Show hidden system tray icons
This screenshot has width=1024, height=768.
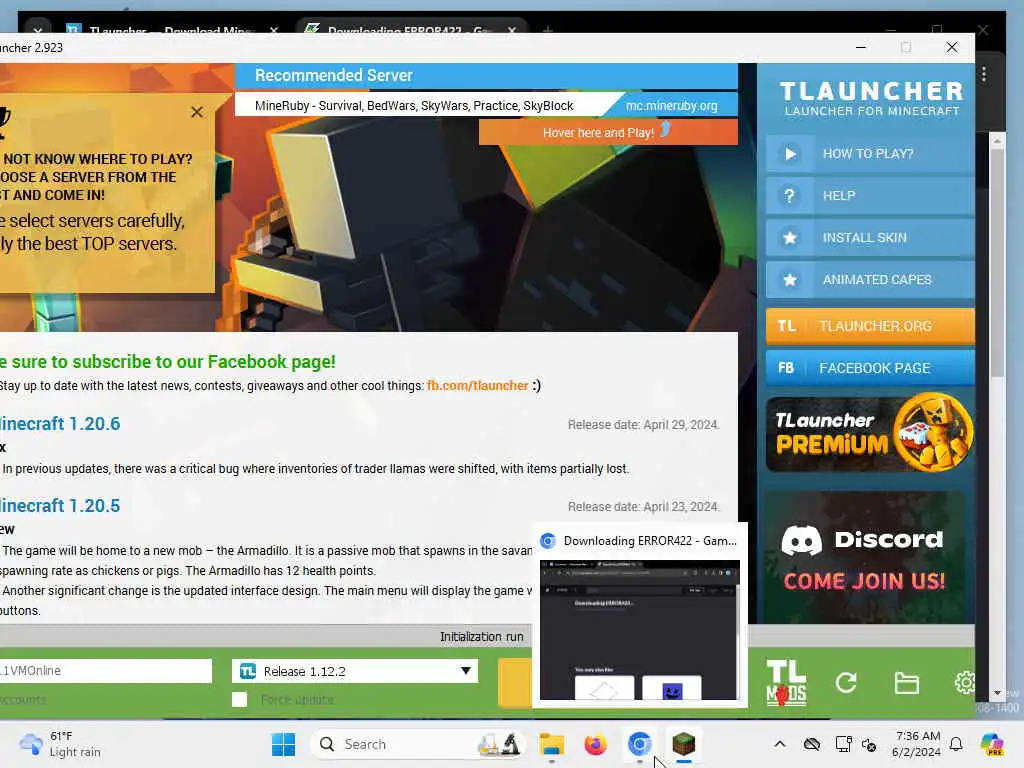pyautogui.click(x=780, y=744)
